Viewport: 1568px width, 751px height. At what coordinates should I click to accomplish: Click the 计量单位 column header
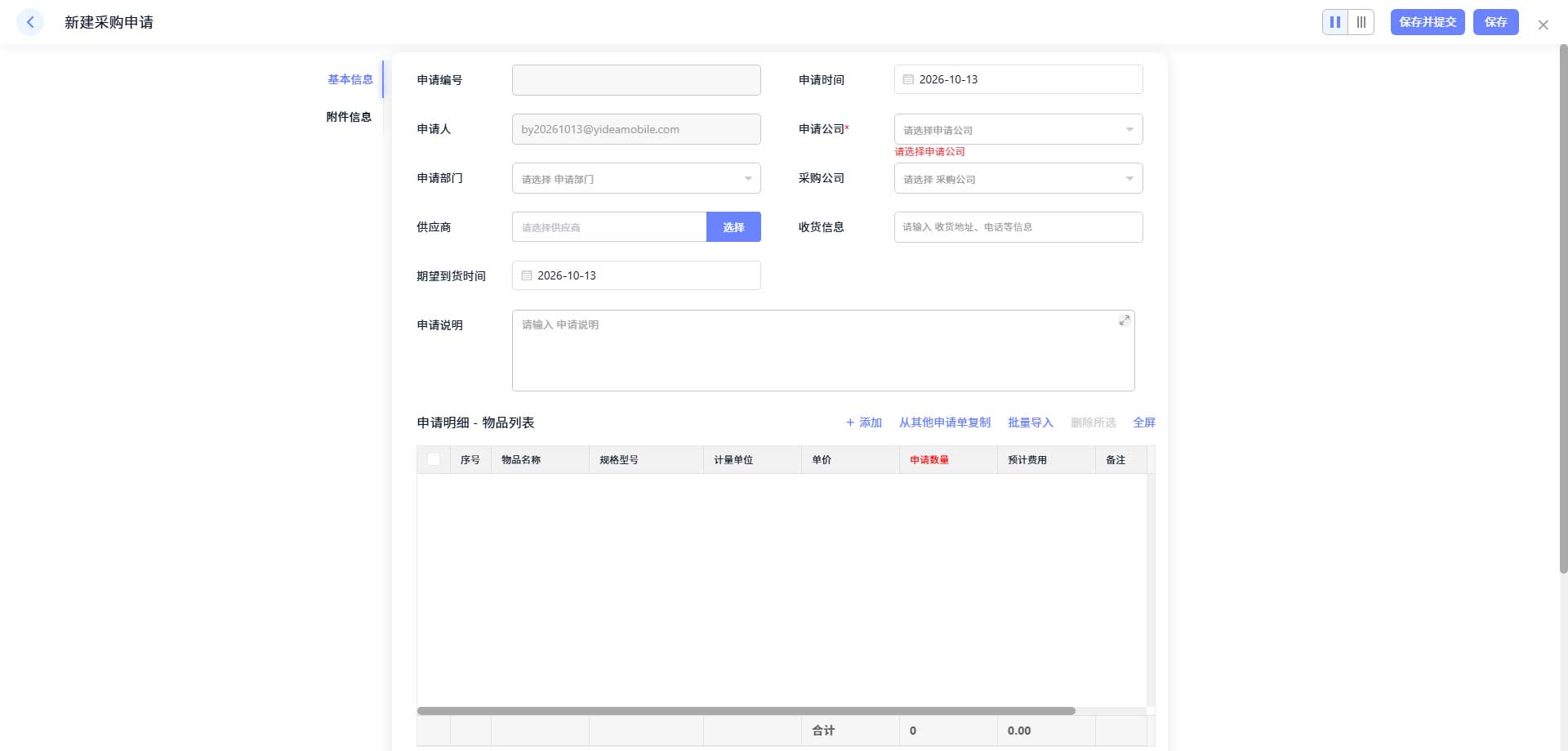[752, 459]
